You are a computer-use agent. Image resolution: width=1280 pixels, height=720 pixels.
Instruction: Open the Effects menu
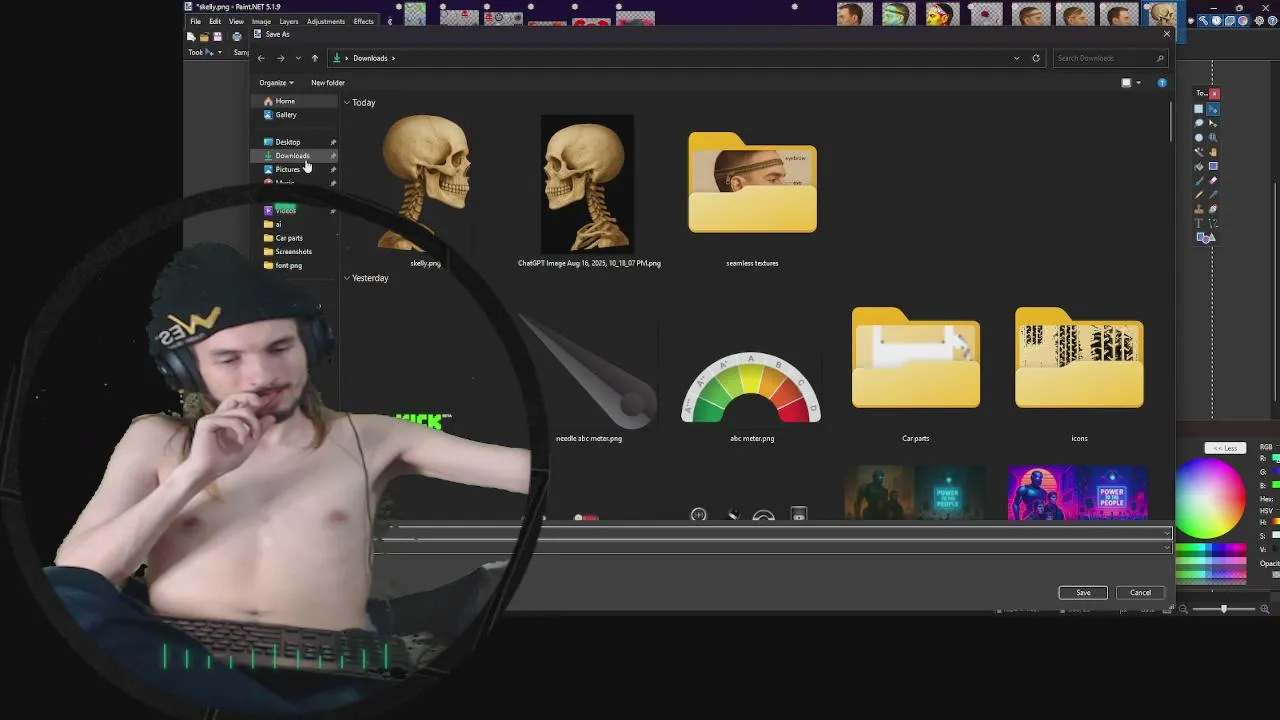tap(364, 21)
